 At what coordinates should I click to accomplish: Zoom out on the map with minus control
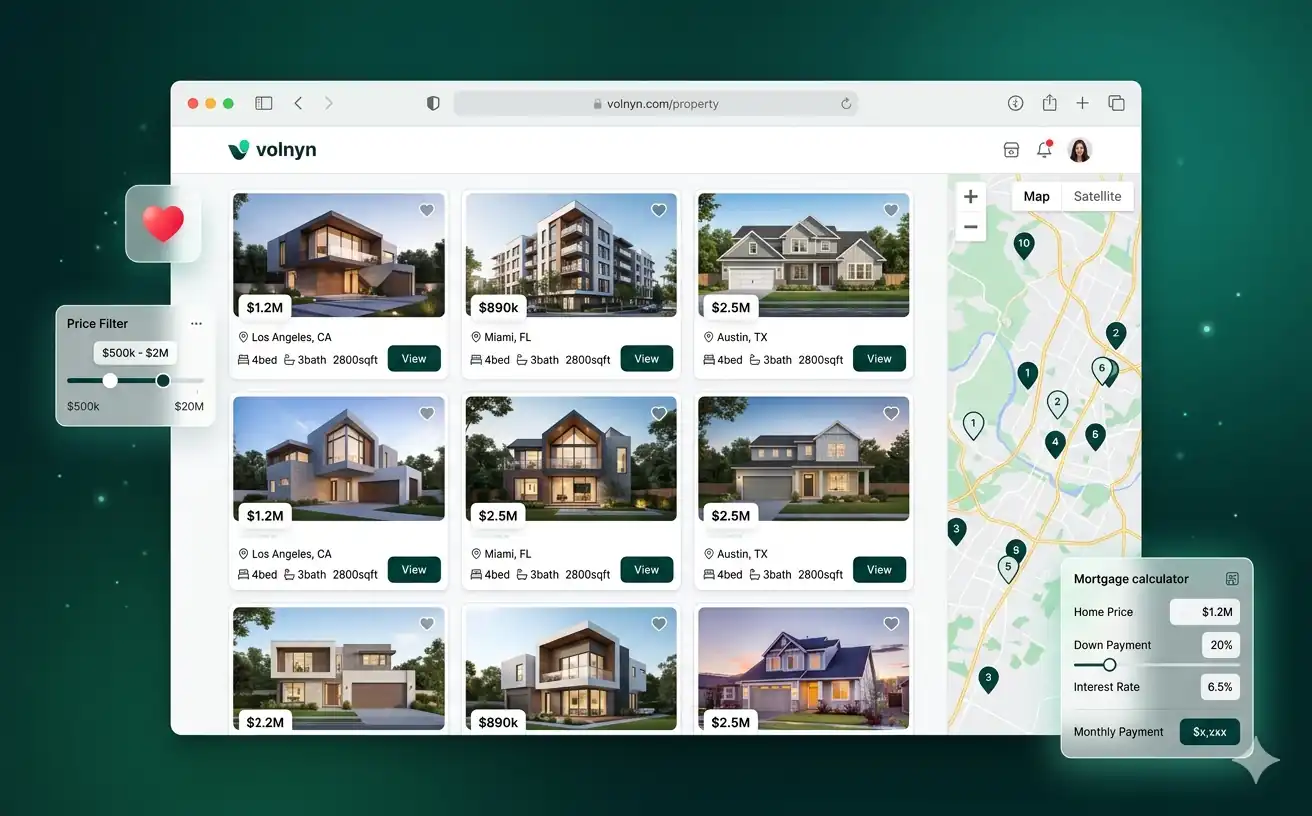coord(970,227)
